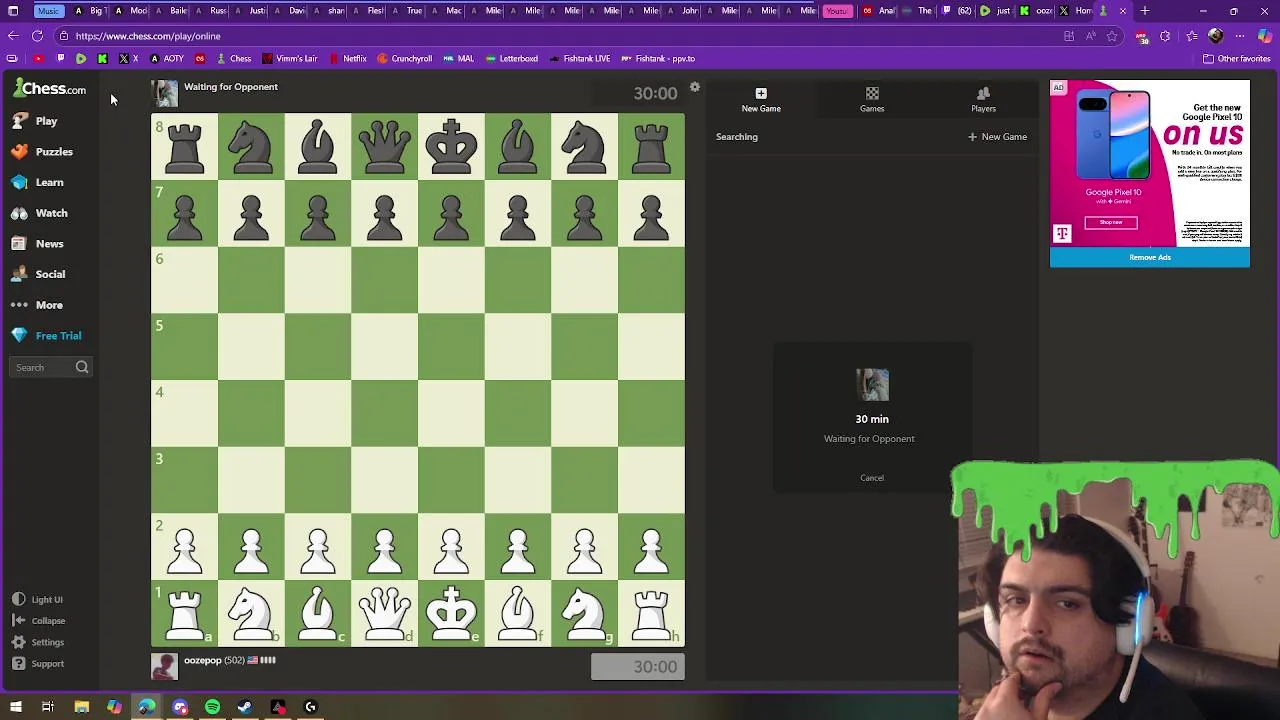Expand the More menu
Screen dimensions: 1280x720
[38, 305]
